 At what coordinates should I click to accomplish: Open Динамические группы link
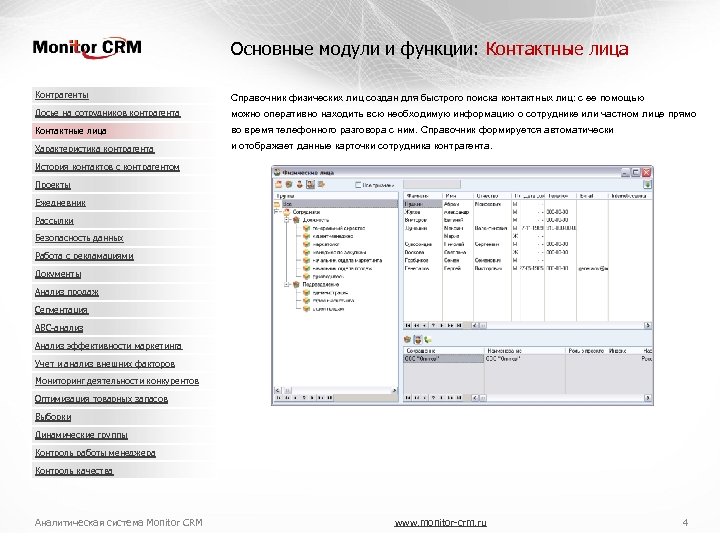click(81, 435)
